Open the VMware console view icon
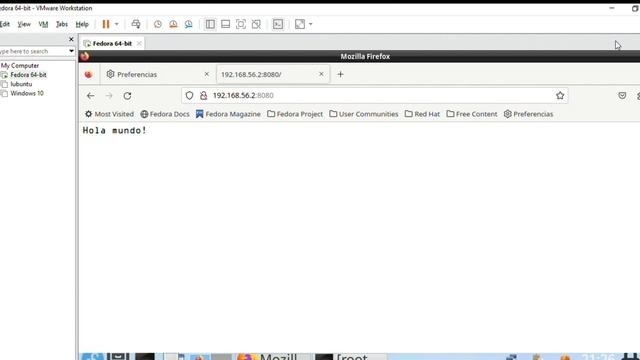 278,24
